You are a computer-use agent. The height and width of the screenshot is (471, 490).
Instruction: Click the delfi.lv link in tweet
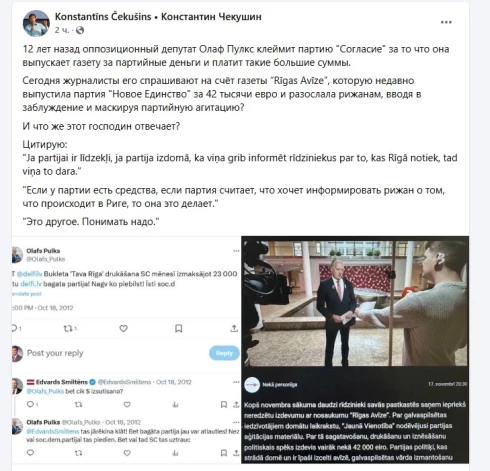click(x=31, y=284)
